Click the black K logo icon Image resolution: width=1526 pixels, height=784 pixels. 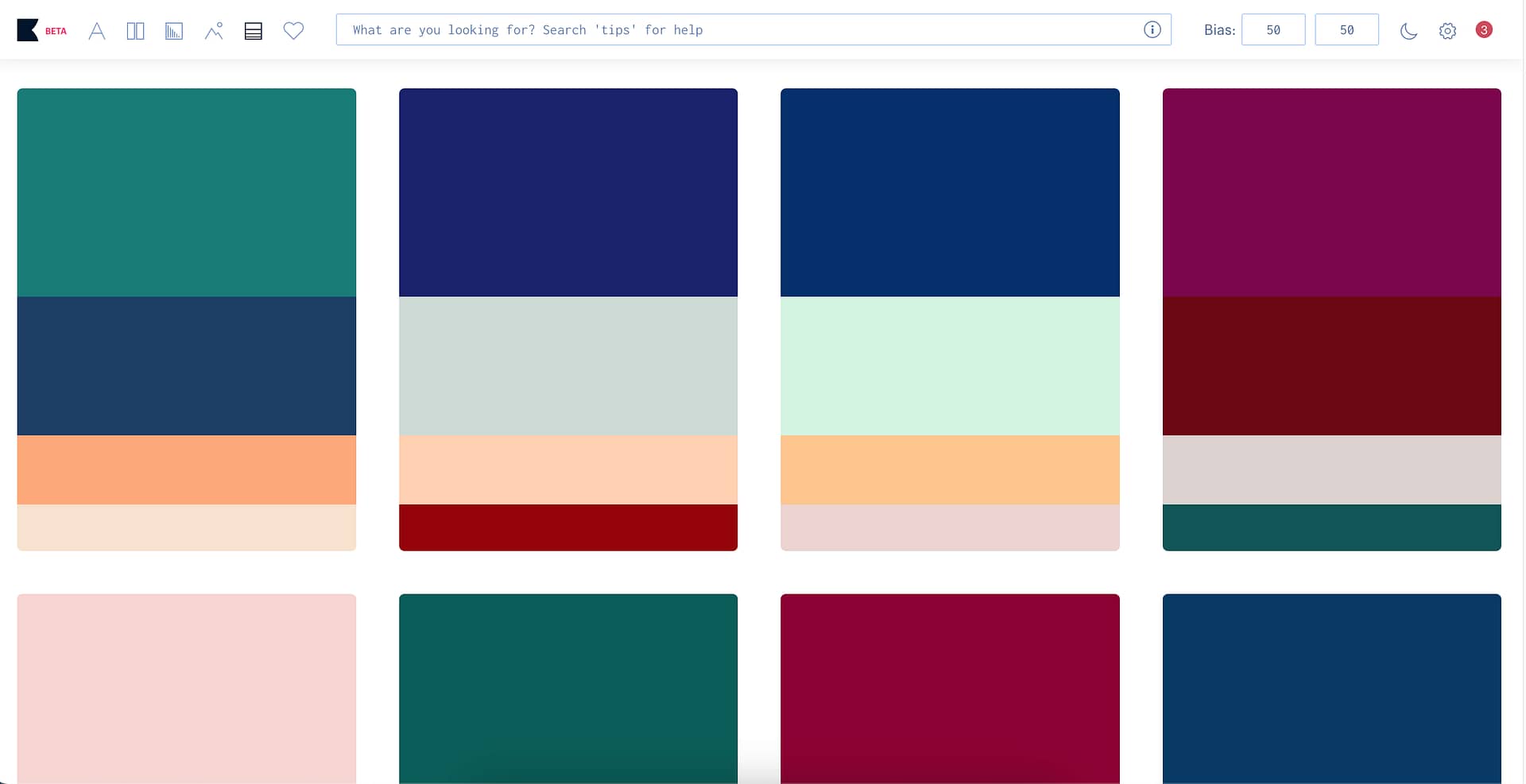pos(28,30)
